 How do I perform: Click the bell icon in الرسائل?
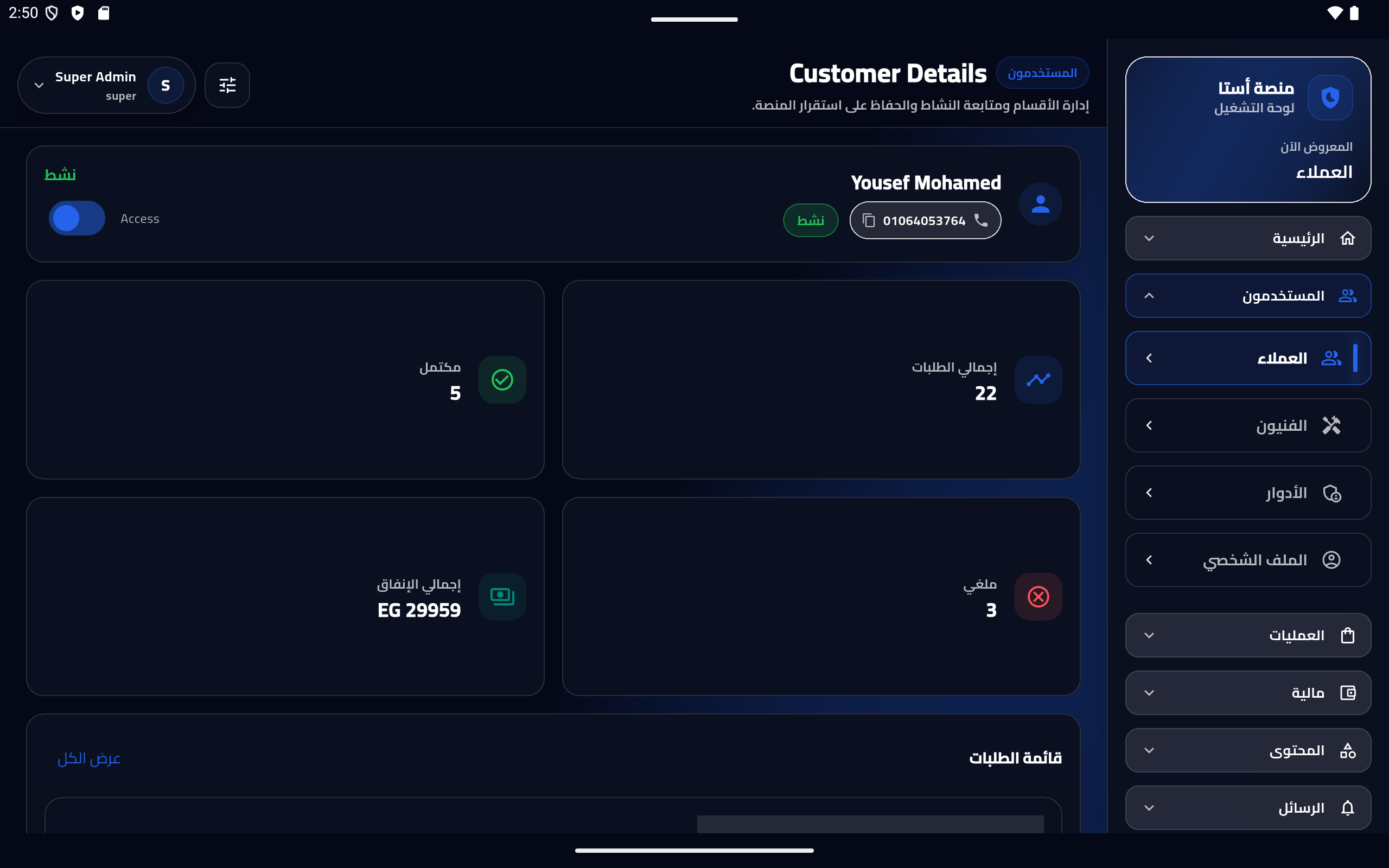[1348, 808]
